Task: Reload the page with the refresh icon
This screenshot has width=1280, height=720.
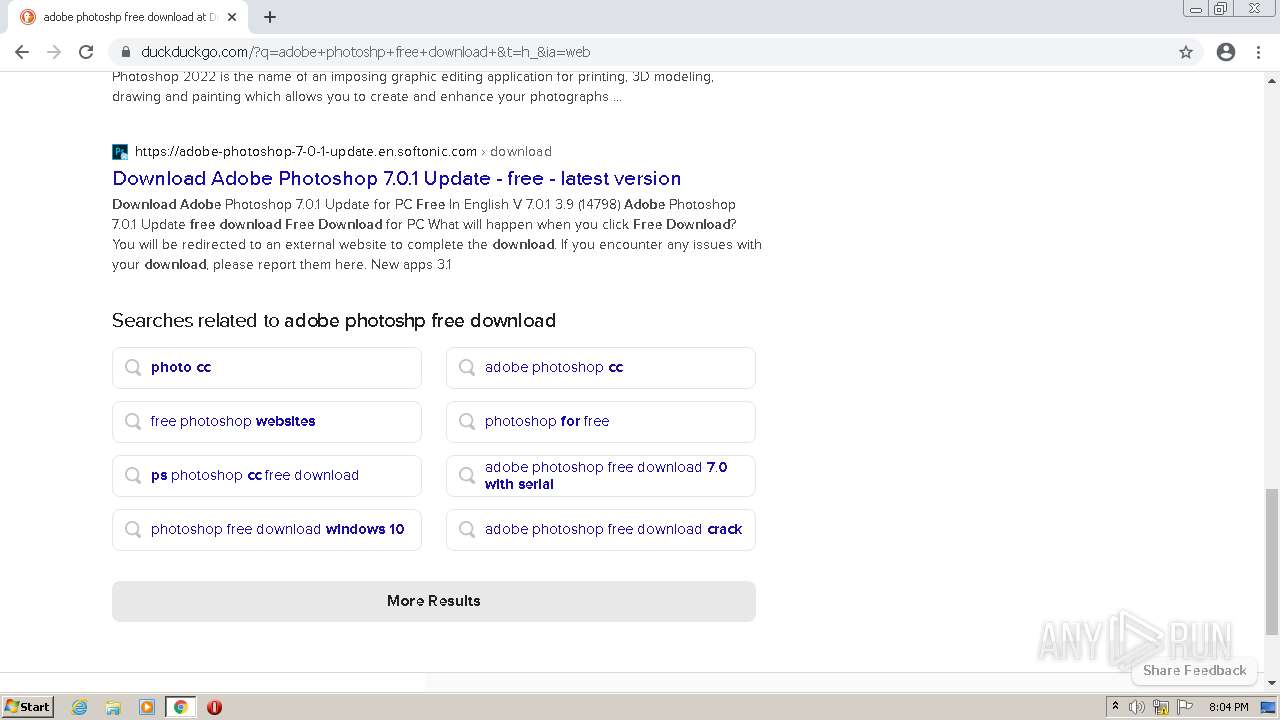Action: coord(86,52)
